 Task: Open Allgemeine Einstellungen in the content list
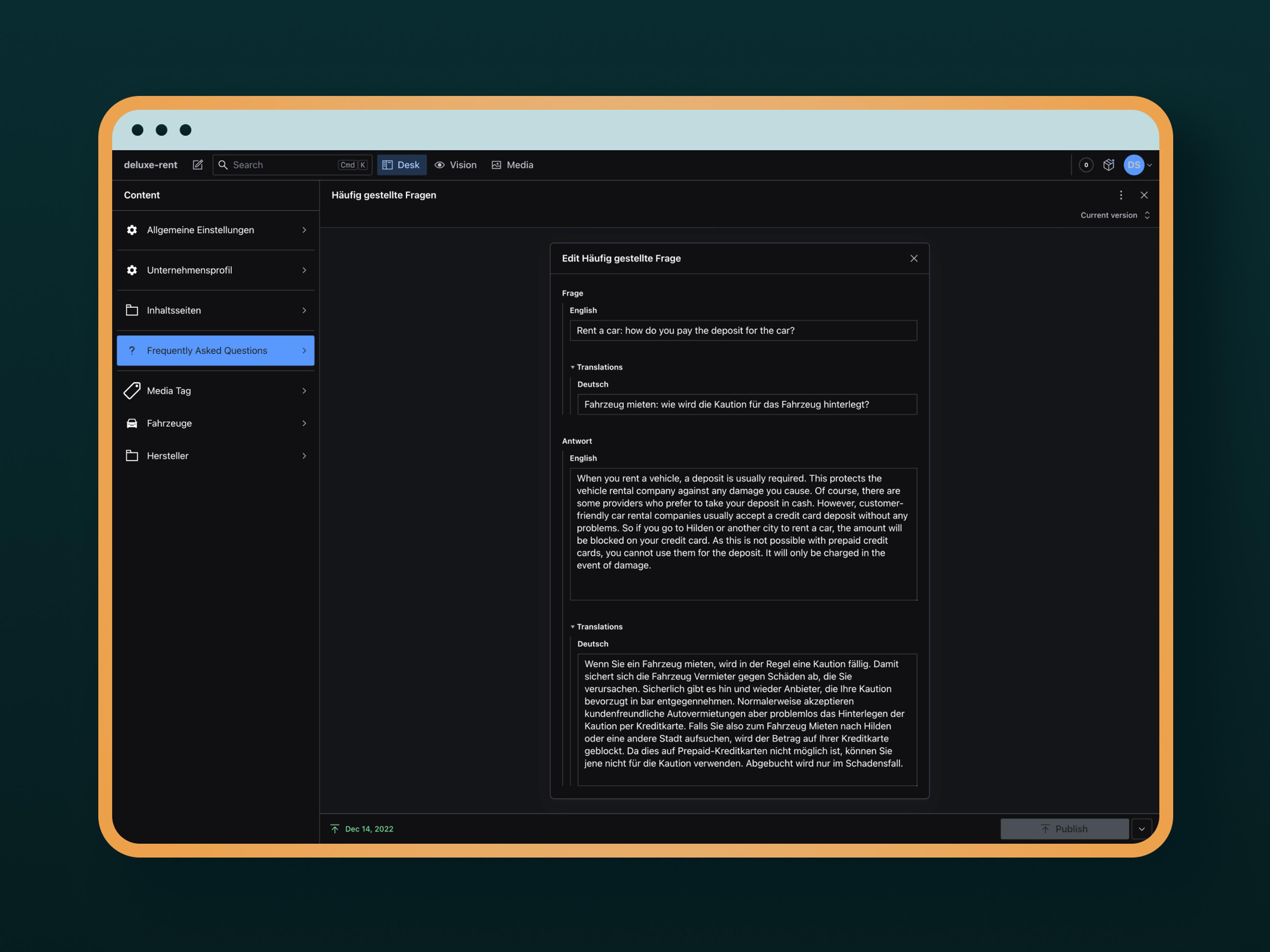coord(215,229)
